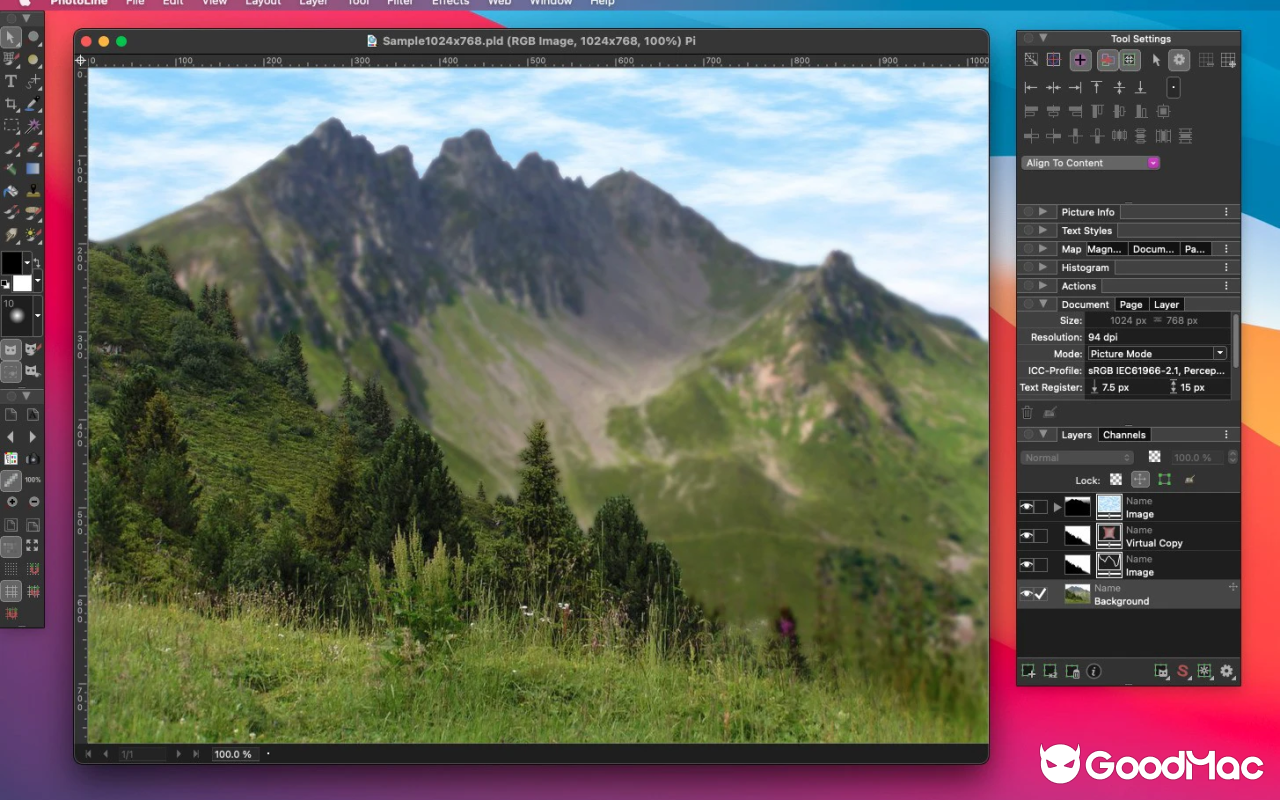Switch to the Channels tab

pos(1124,434)
